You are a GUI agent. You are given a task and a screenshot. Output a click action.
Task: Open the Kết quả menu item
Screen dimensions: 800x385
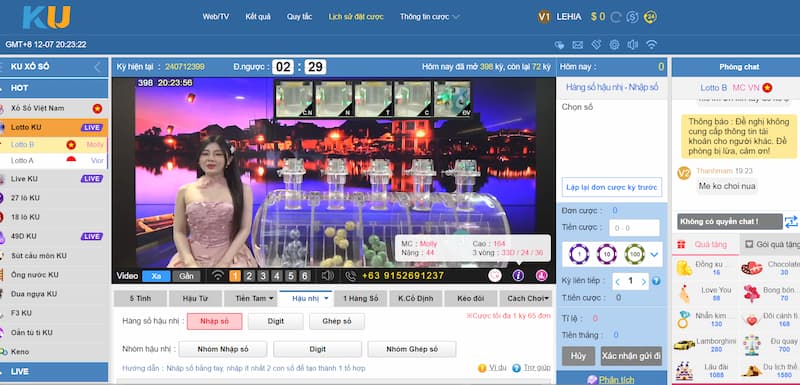point(258,17)
